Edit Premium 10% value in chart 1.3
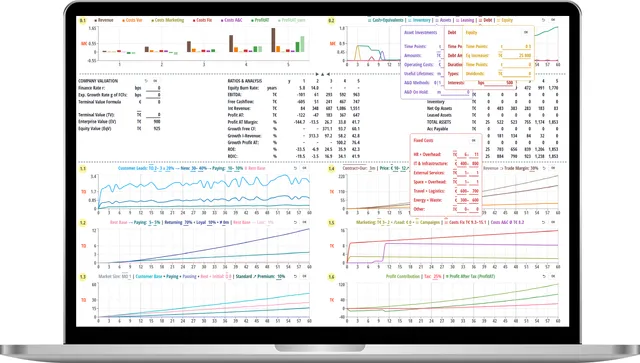 tap(281, 276)
